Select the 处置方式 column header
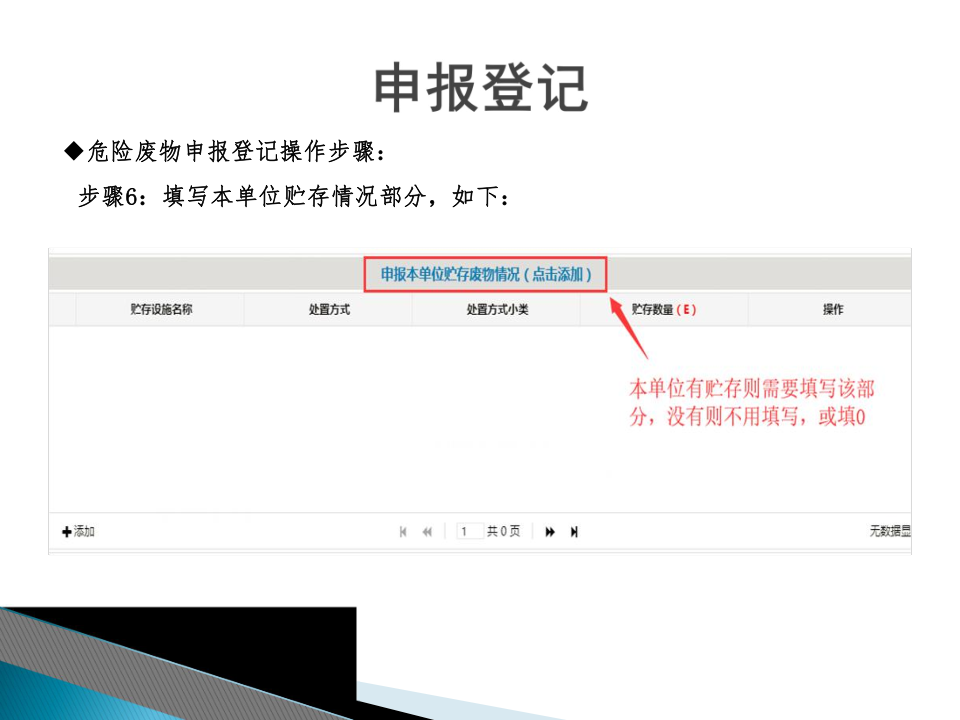960x720 pixels. (x=329, y=309)
